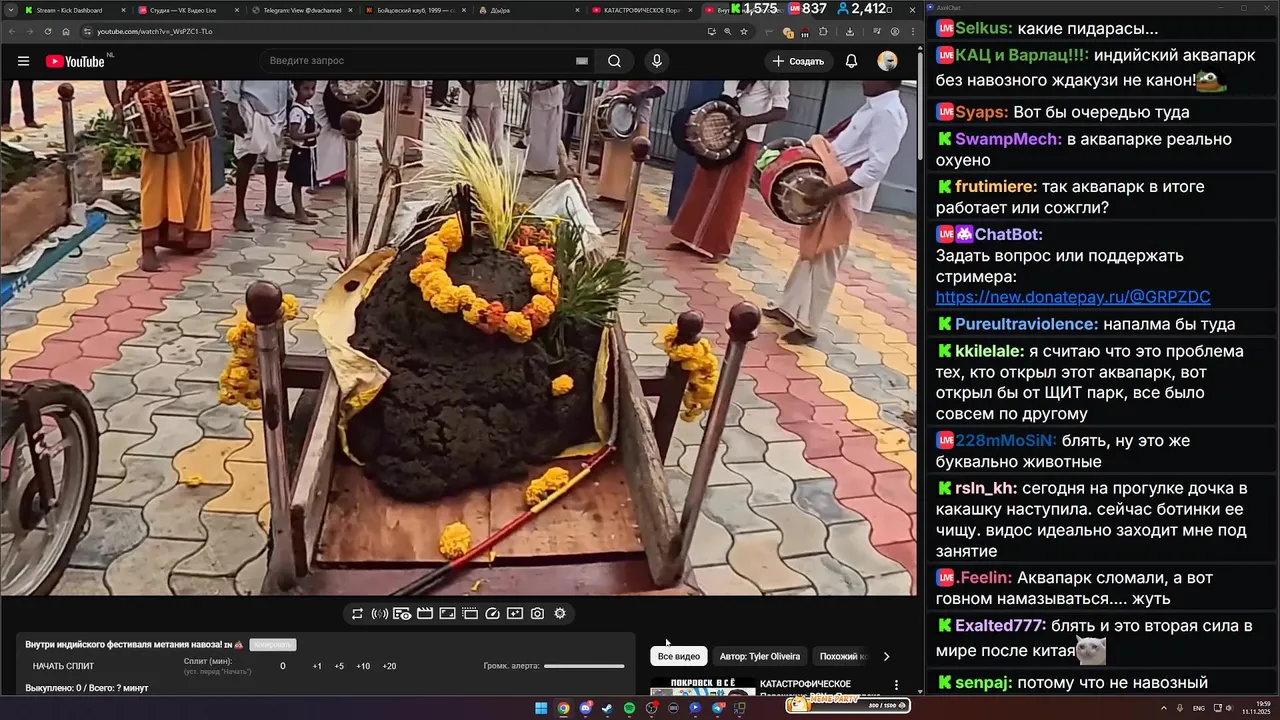Open the browser three-dot menu
This screenshot has width=1280, height=720.
click(913, 31)
